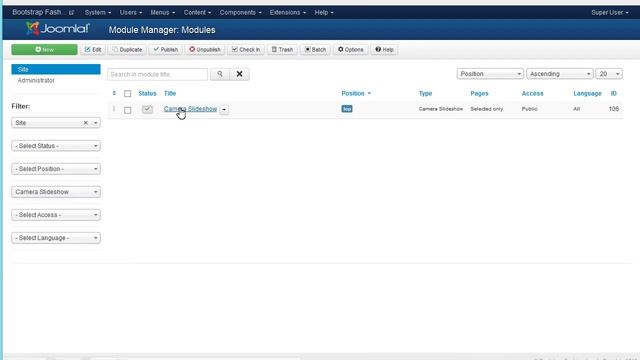Viewport: 640px width, 360px height.
Task: Clear the Site filter selection X
Action: 86,122
